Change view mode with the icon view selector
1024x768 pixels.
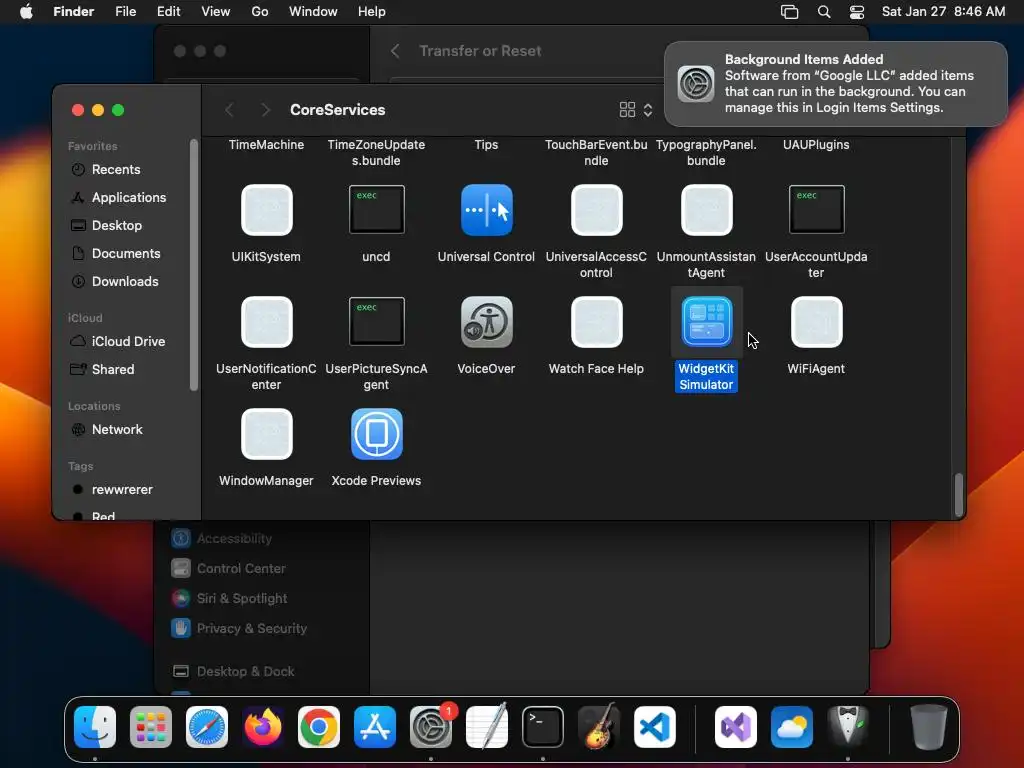pos(636,110)
